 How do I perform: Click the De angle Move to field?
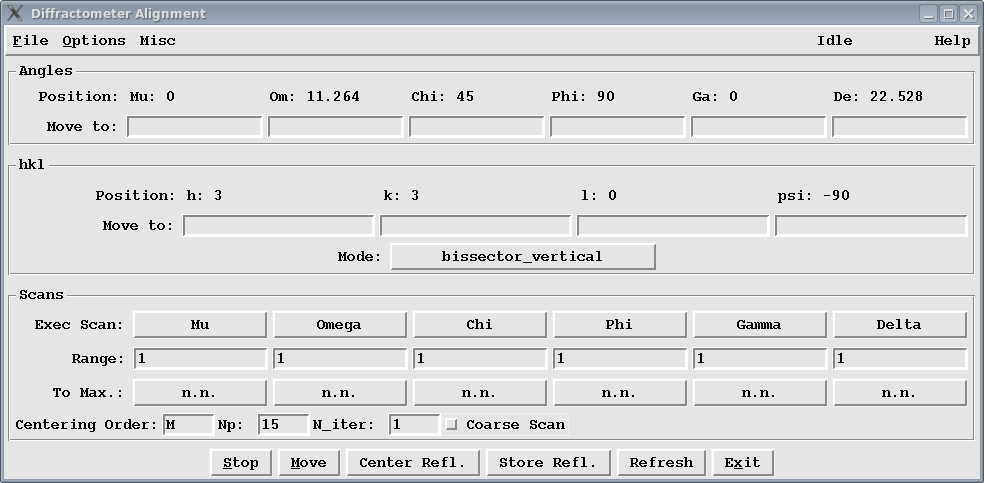(x=899, y=127)
